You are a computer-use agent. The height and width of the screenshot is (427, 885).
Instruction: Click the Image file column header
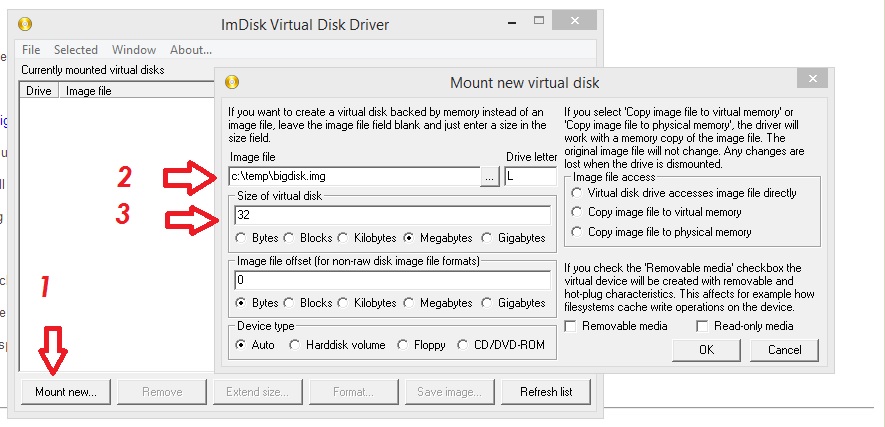tap(137, 91)
